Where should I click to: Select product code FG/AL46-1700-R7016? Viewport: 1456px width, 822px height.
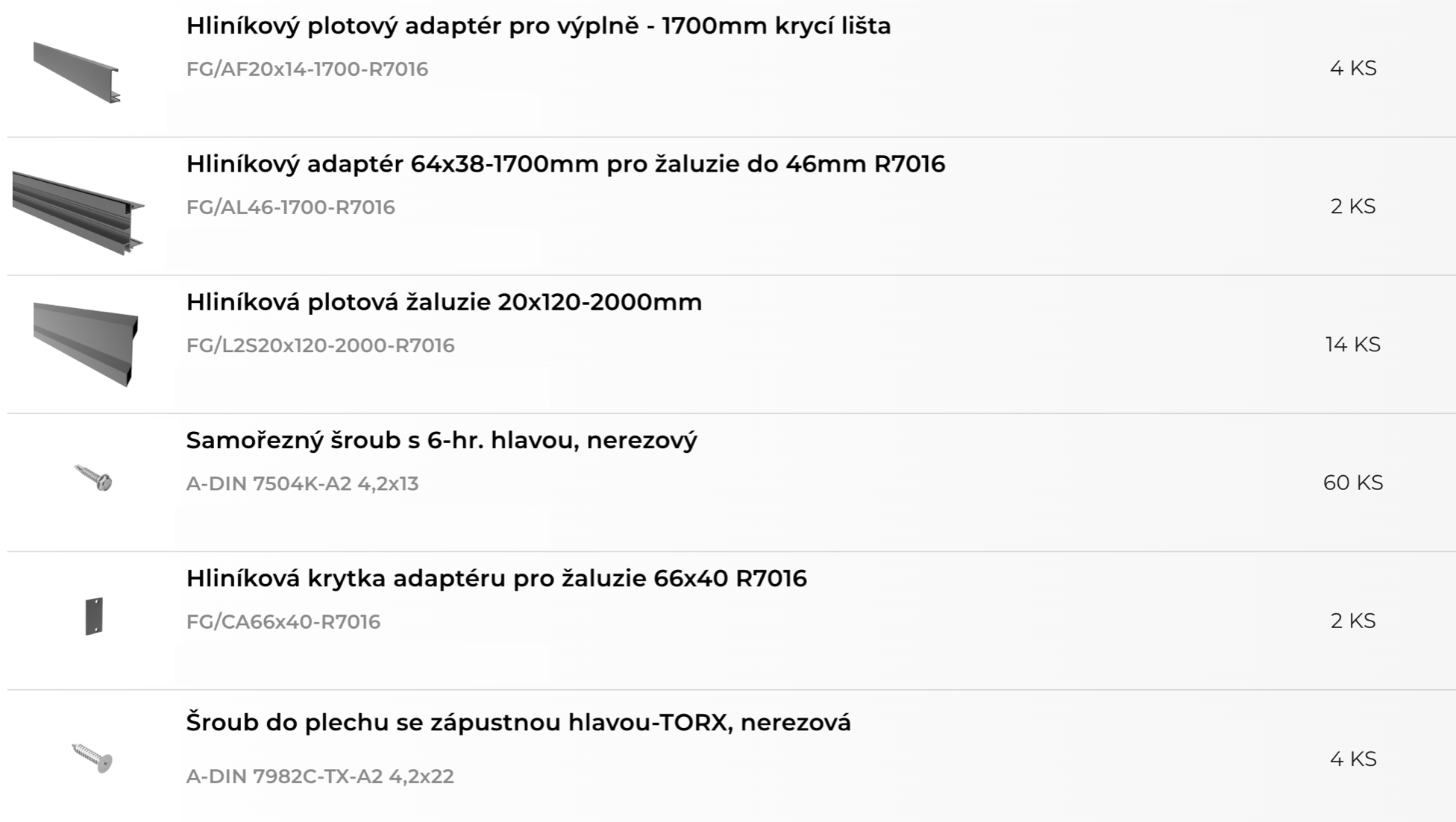tap(290, 207)
